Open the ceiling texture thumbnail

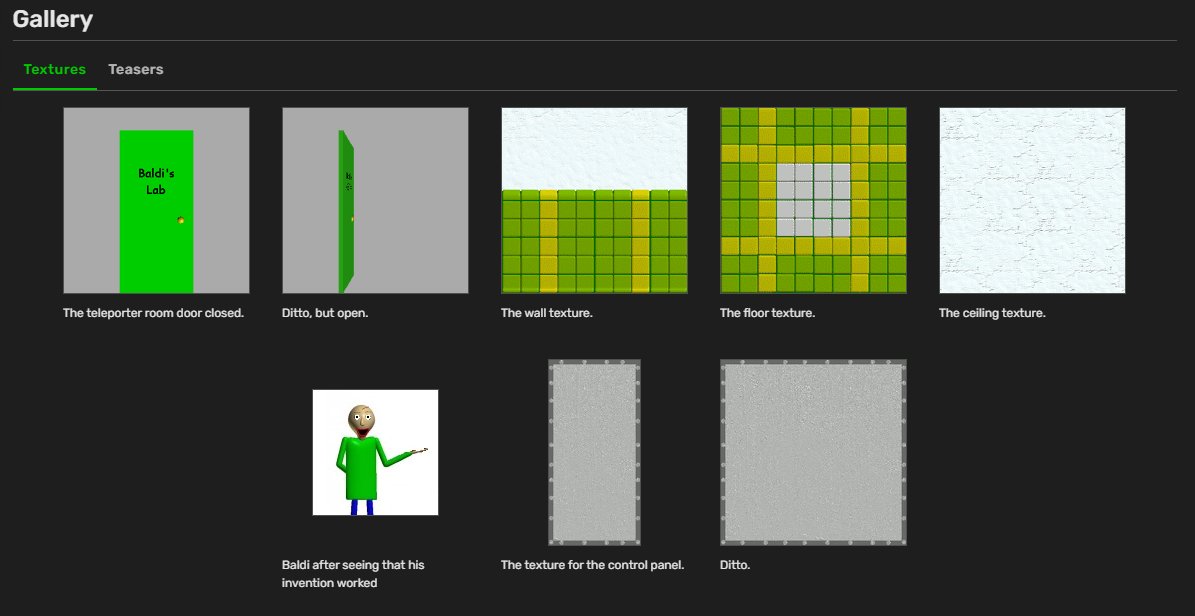(1032, 201)
